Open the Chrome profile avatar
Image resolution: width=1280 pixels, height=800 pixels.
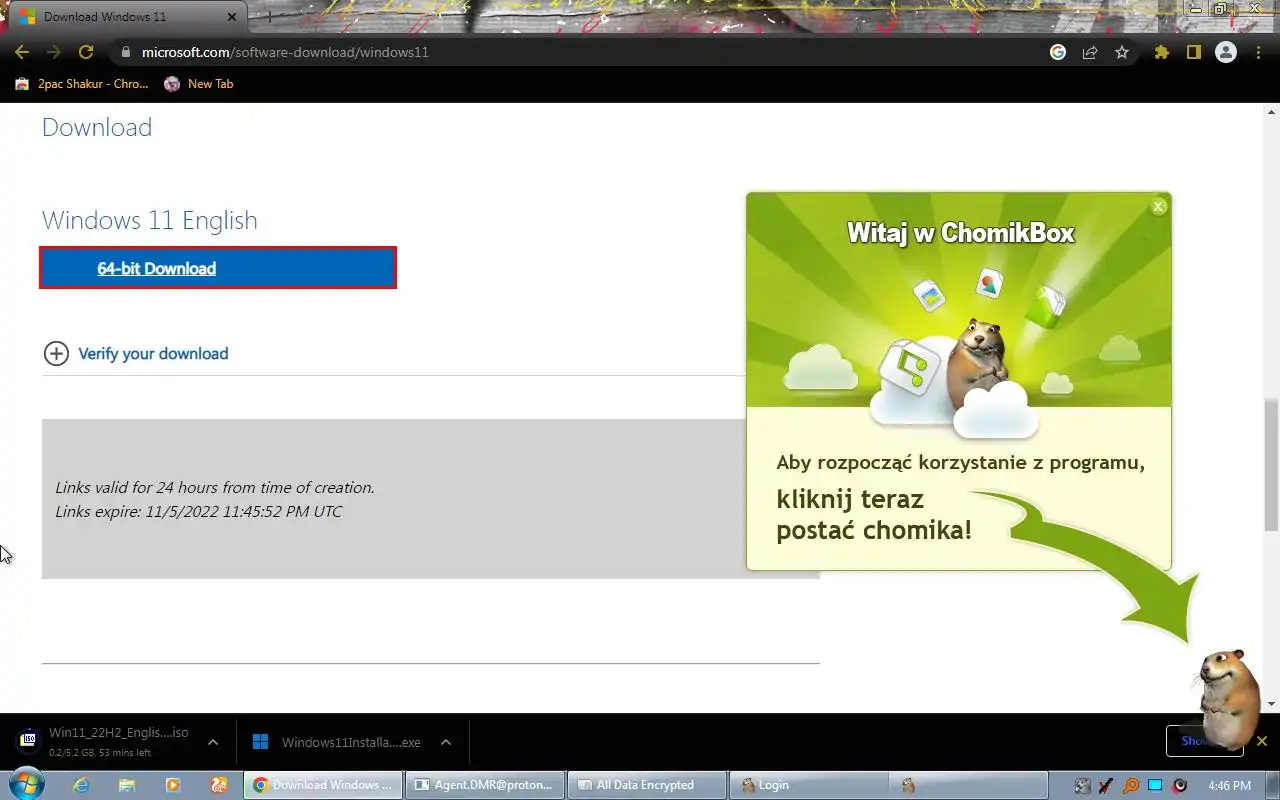click(x=1226, y=52)
